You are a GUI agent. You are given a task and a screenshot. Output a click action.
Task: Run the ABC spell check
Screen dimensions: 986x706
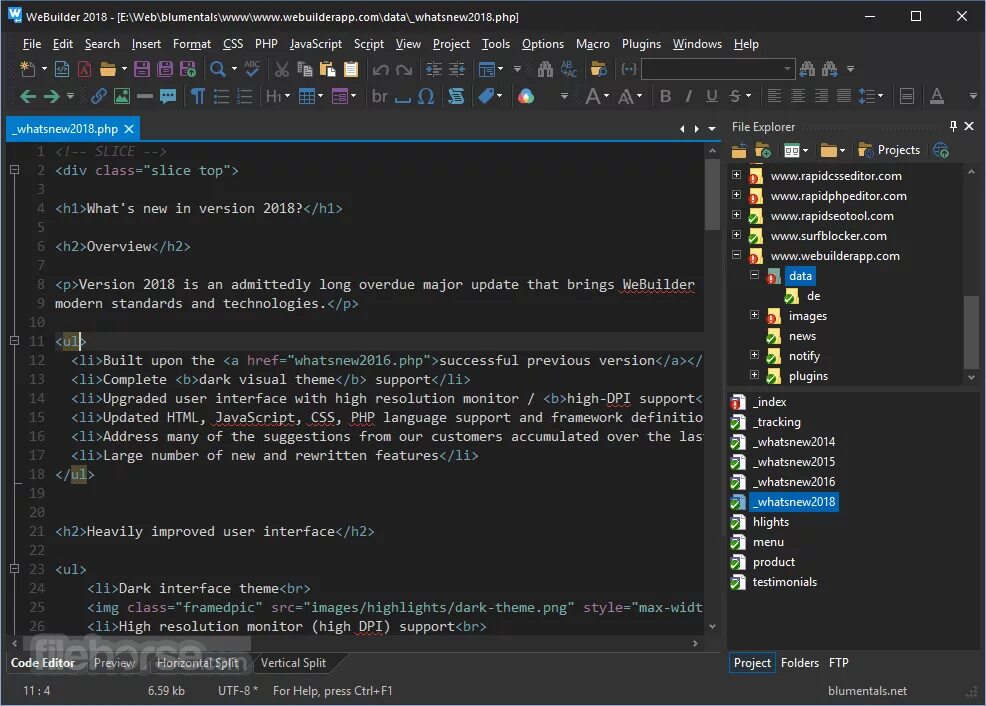pyautogui.click(x=252, y=69)
